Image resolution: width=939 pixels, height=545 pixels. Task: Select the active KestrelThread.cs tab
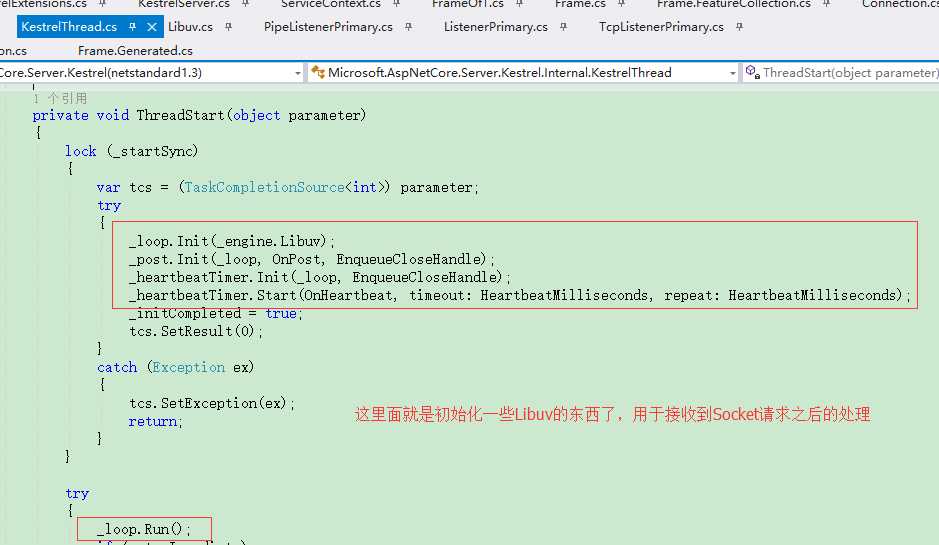(69, 27)
